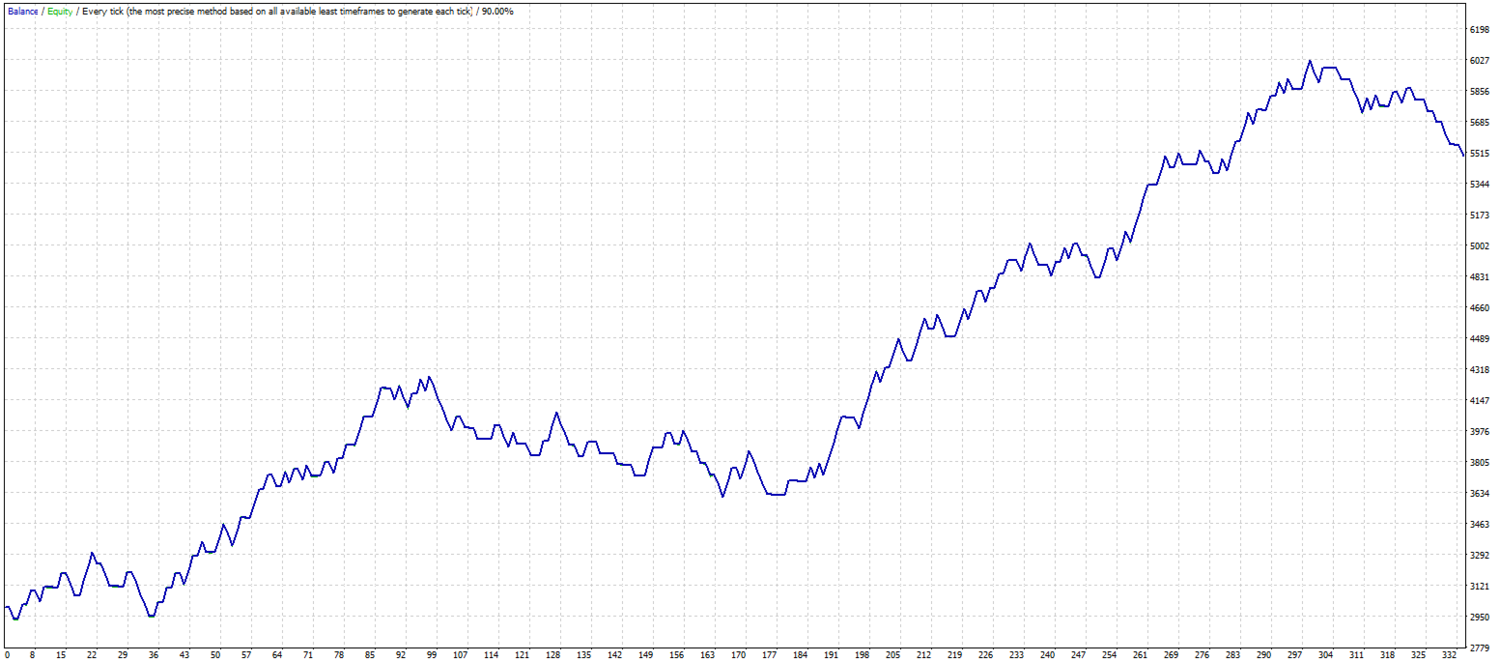Click the 3292 value on vertical axis
This screenshot has height=662, width=1500.
(1480, 555)
